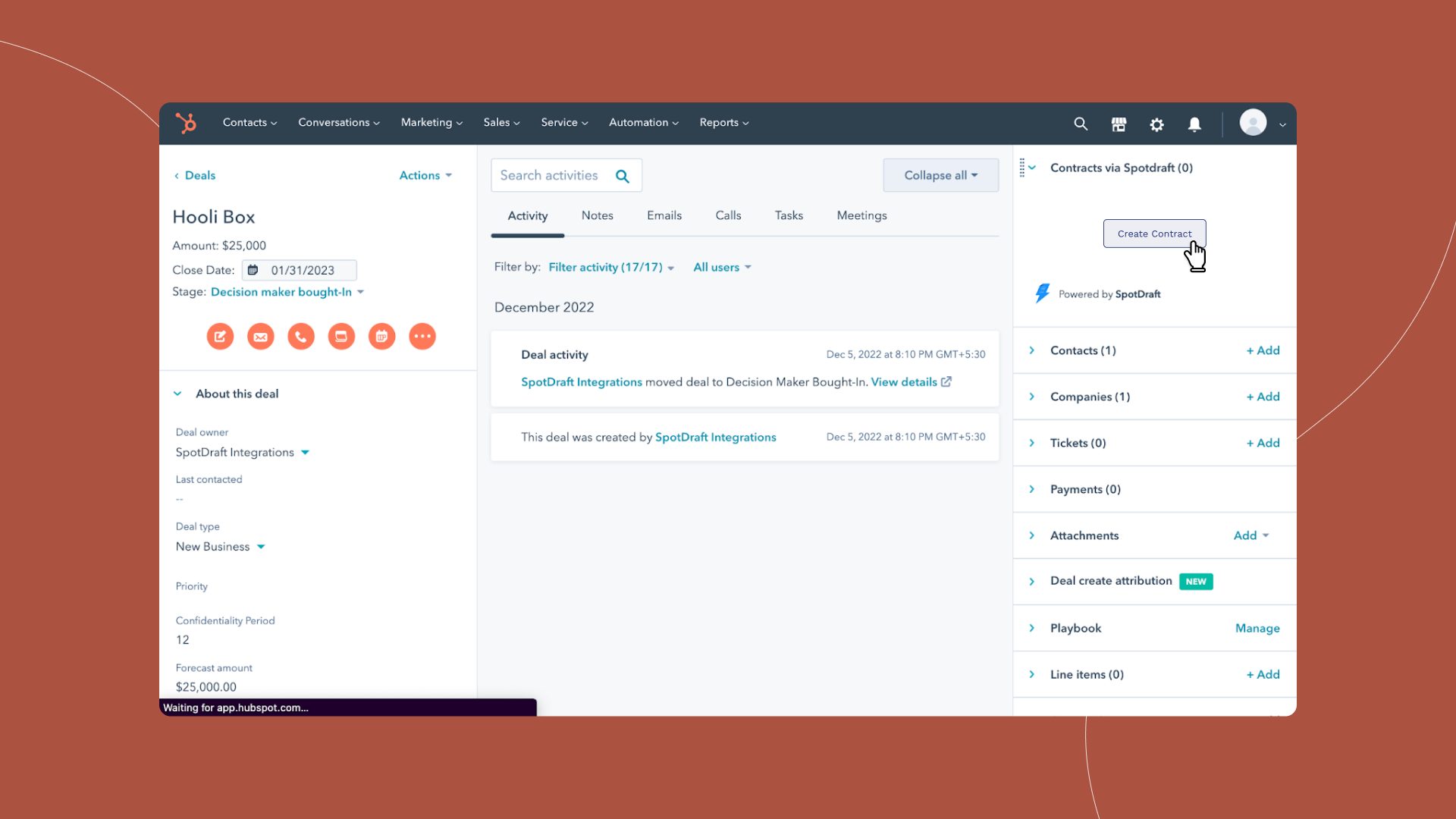Click the Create Contract button
This screenshot has height=819, width=1456.
point(1153,234)
